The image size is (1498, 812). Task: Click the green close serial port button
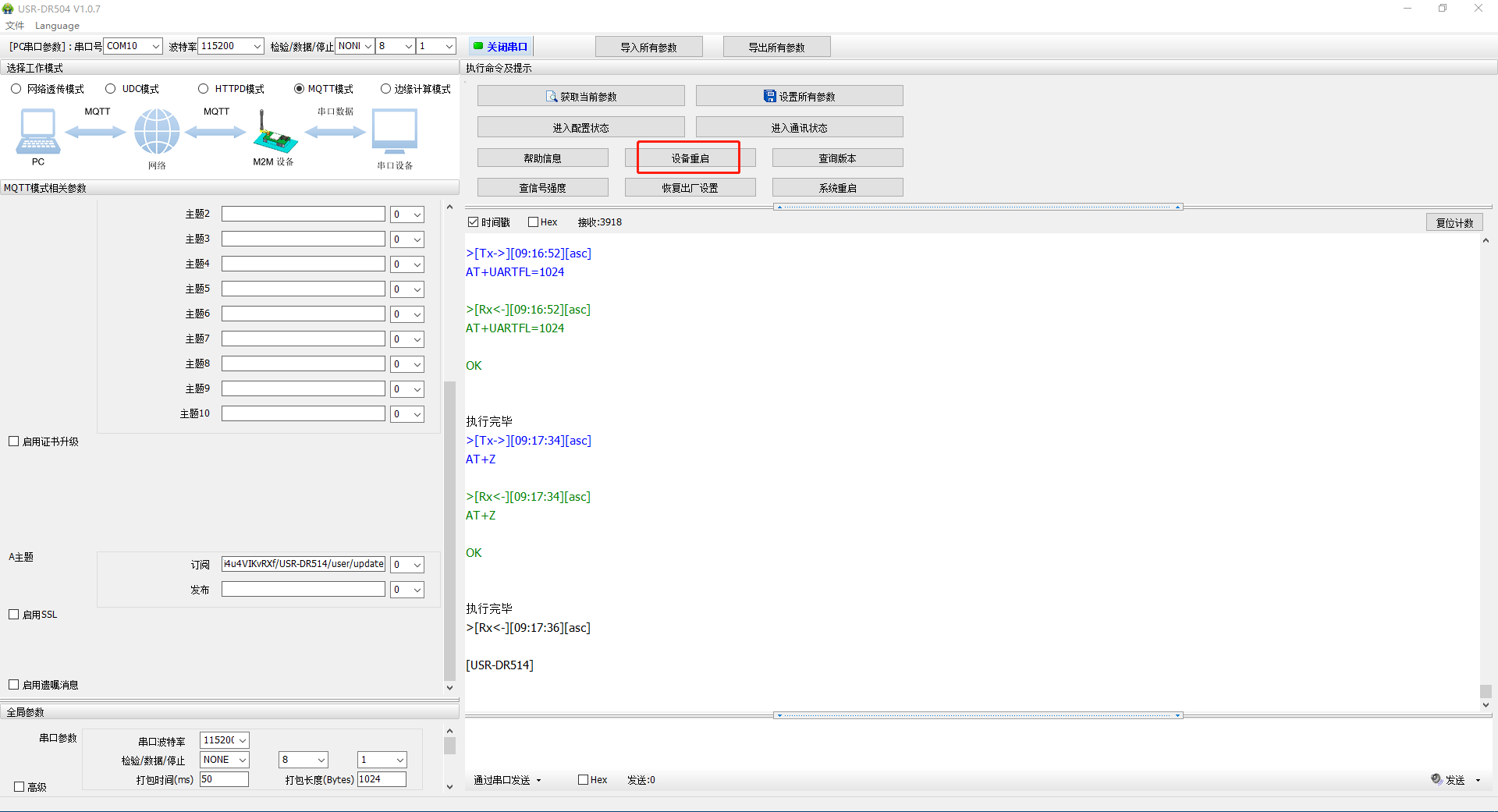pyautogui.click(x=501, y=47)
